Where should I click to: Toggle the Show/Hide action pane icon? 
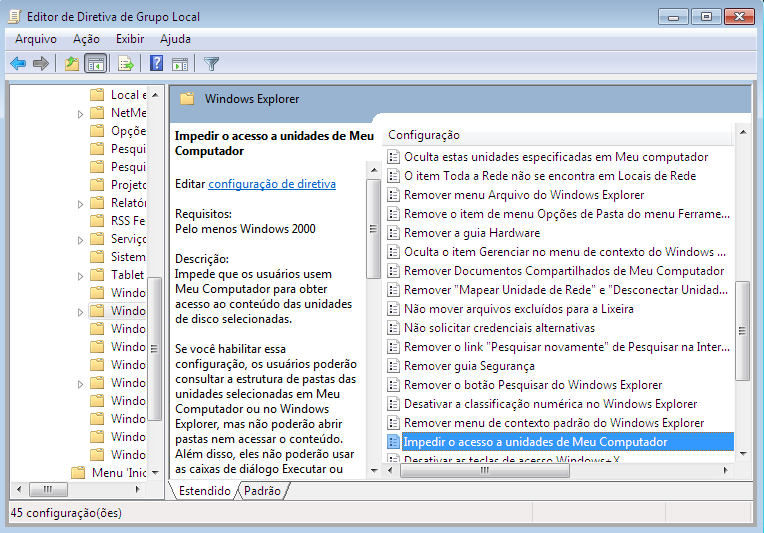(x=180, y=63)
